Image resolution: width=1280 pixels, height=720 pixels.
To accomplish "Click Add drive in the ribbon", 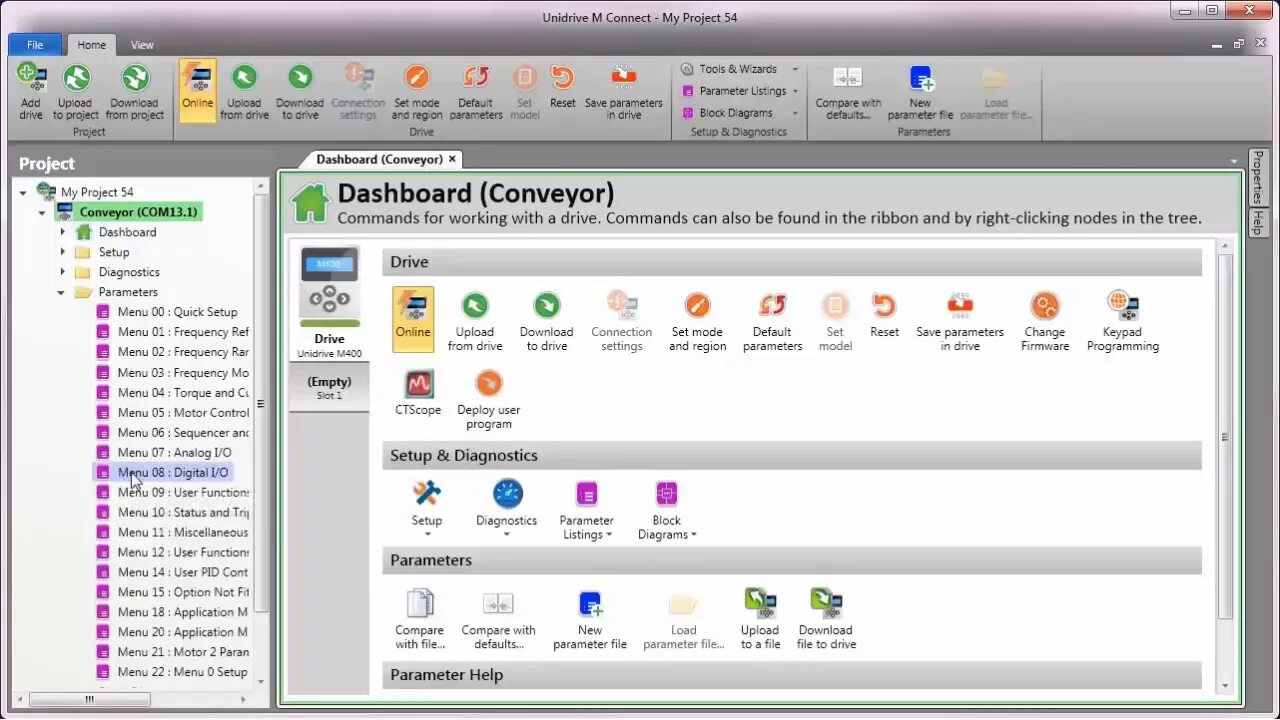I will [31, 92].
